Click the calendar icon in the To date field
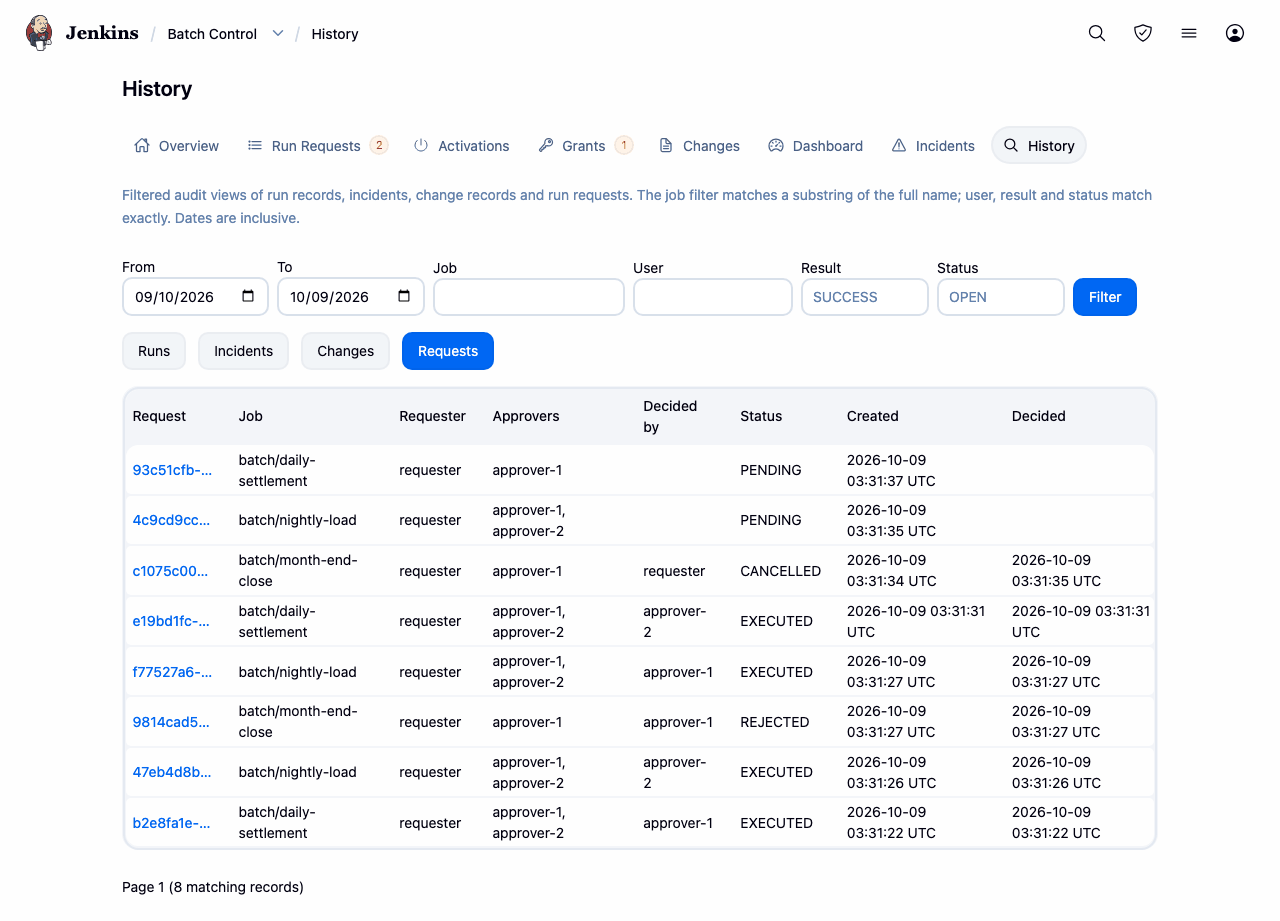The width and height of the screenshot is (1280, 921). point(404,296)
